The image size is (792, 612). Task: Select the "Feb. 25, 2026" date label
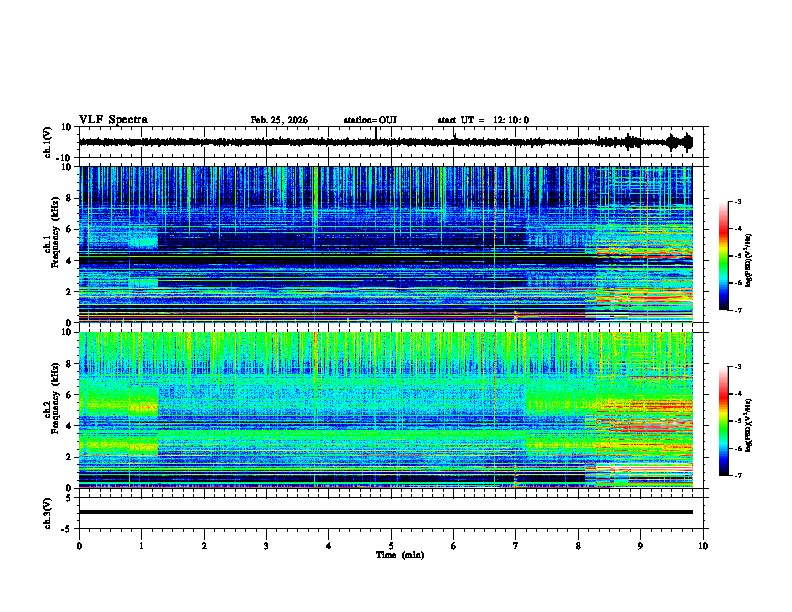click(279, 120)
